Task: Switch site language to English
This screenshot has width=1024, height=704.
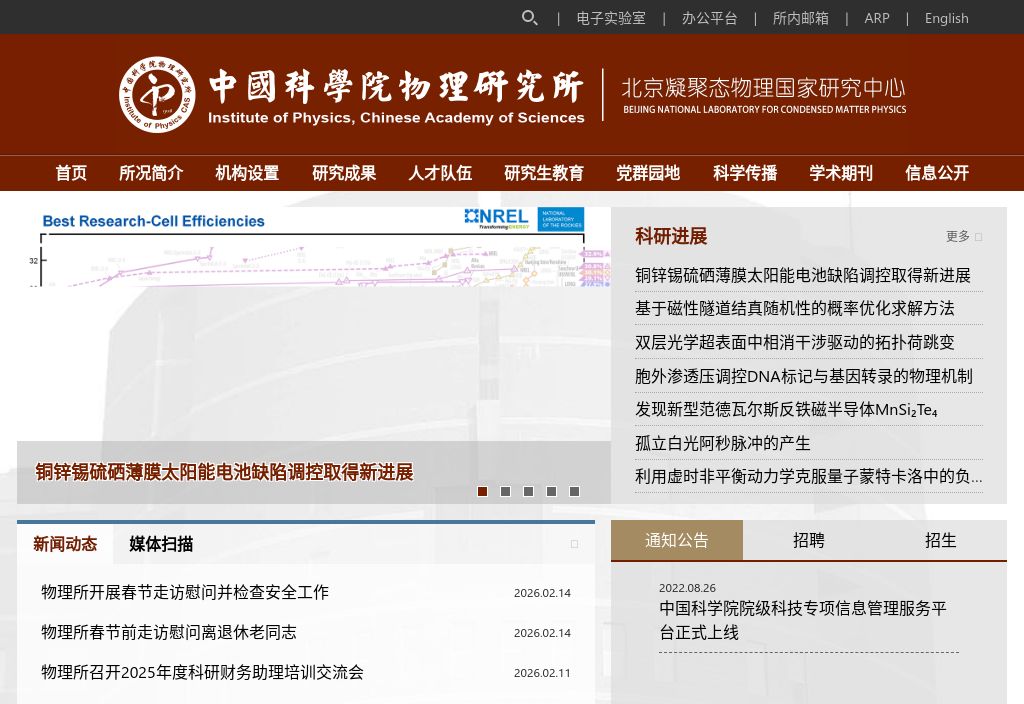Action: [x=946, y=18]
